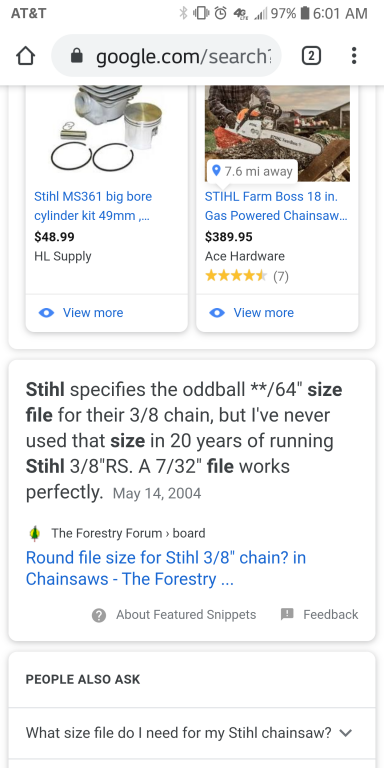The width and height of the screenshot is (384, 768).
Task: Tap View more under Ace Hardware
Action: 264,312
